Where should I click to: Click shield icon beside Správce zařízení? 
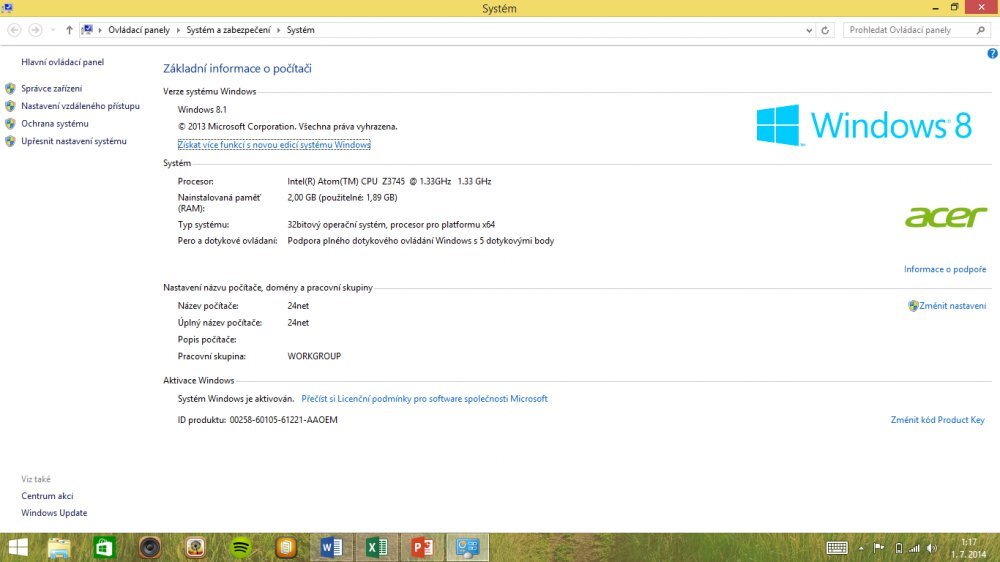10,89
